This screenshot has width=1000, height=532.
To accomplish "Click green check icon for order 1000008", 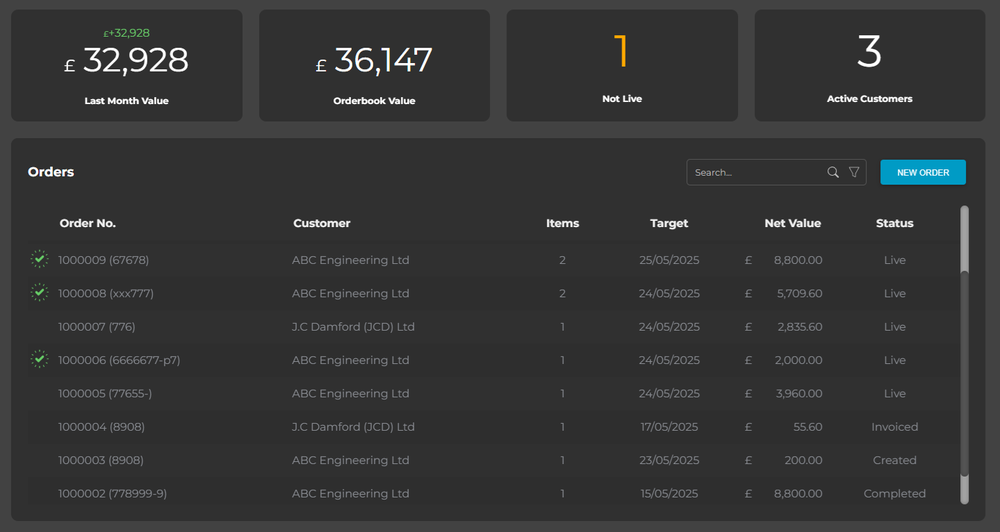I will 40,292.
